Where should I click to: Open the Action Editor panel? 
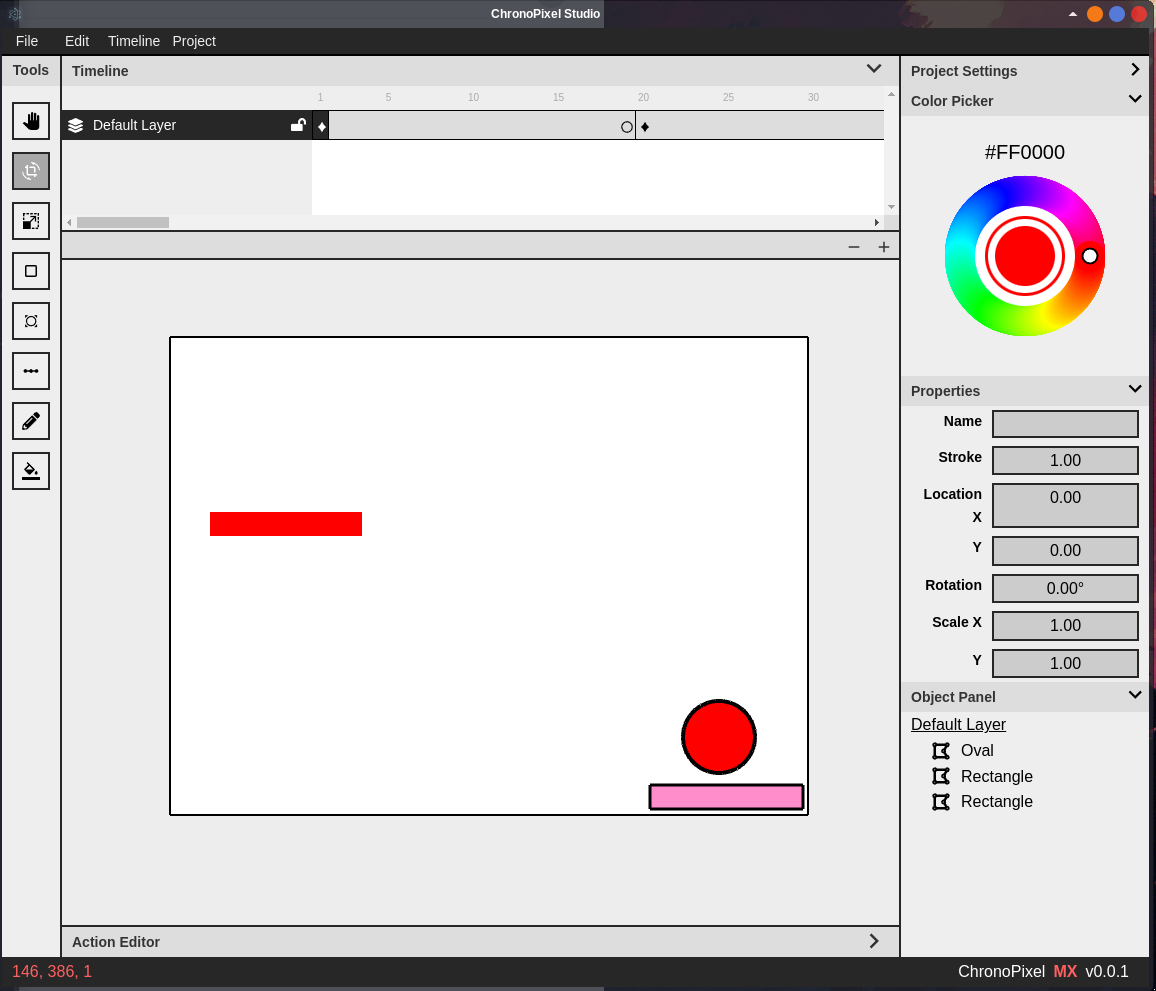873,941
